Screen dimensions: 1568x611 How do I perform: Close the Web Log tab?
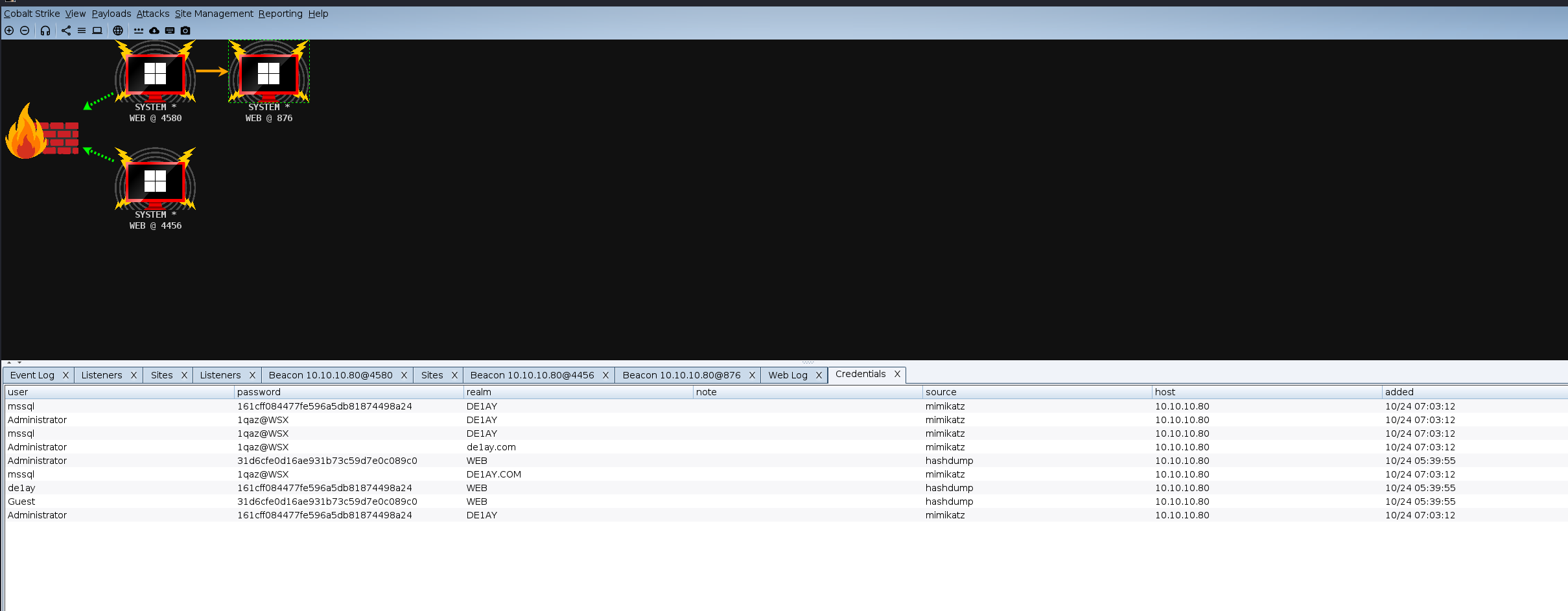pos(819,375)
